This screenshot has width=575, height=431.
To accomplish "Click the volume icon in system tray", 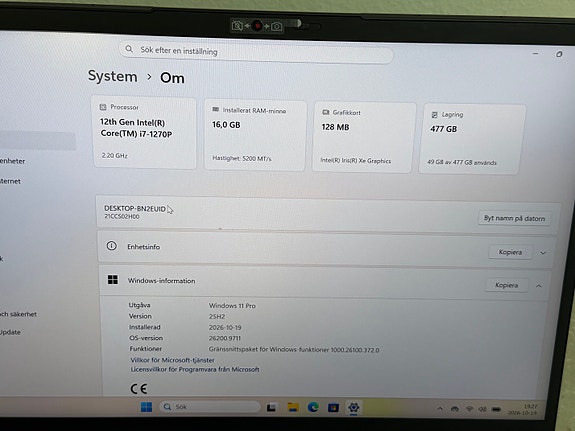I will coord(482,409).
